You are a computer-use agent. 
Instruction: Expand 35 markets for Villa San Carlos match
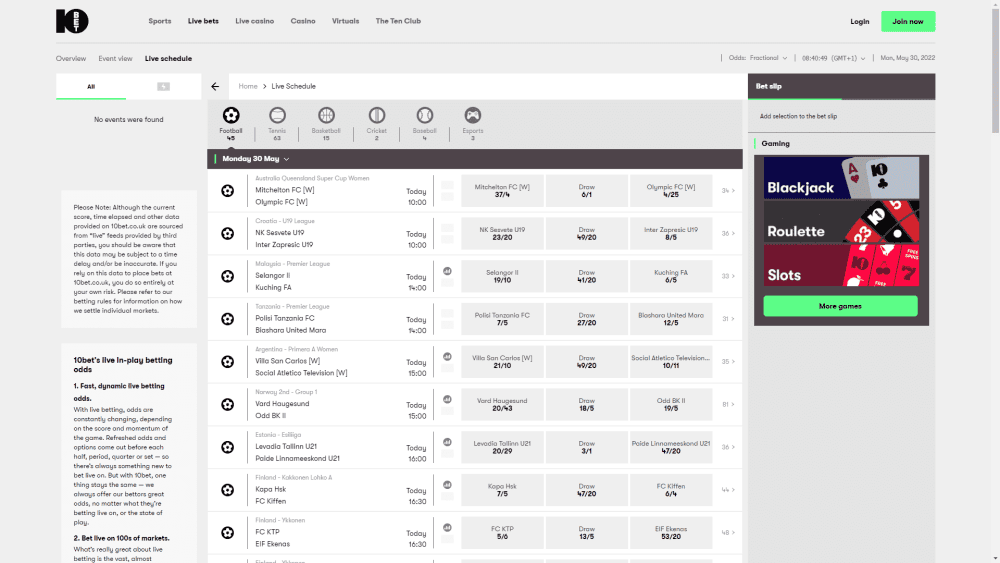point(728,362)
